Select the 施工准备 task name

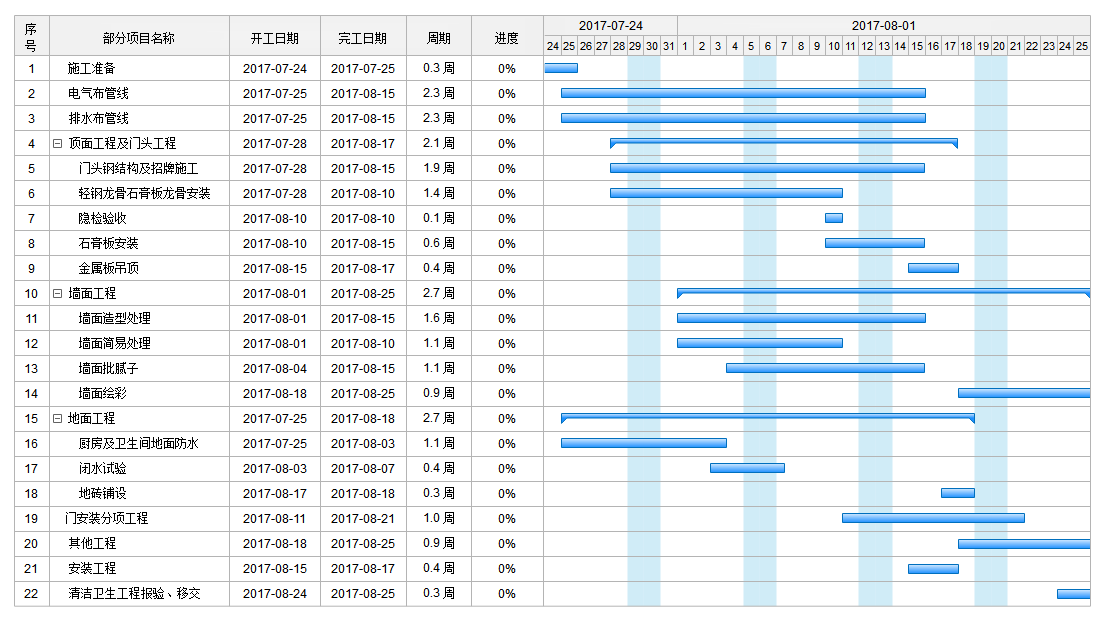[x=92, y=68]
